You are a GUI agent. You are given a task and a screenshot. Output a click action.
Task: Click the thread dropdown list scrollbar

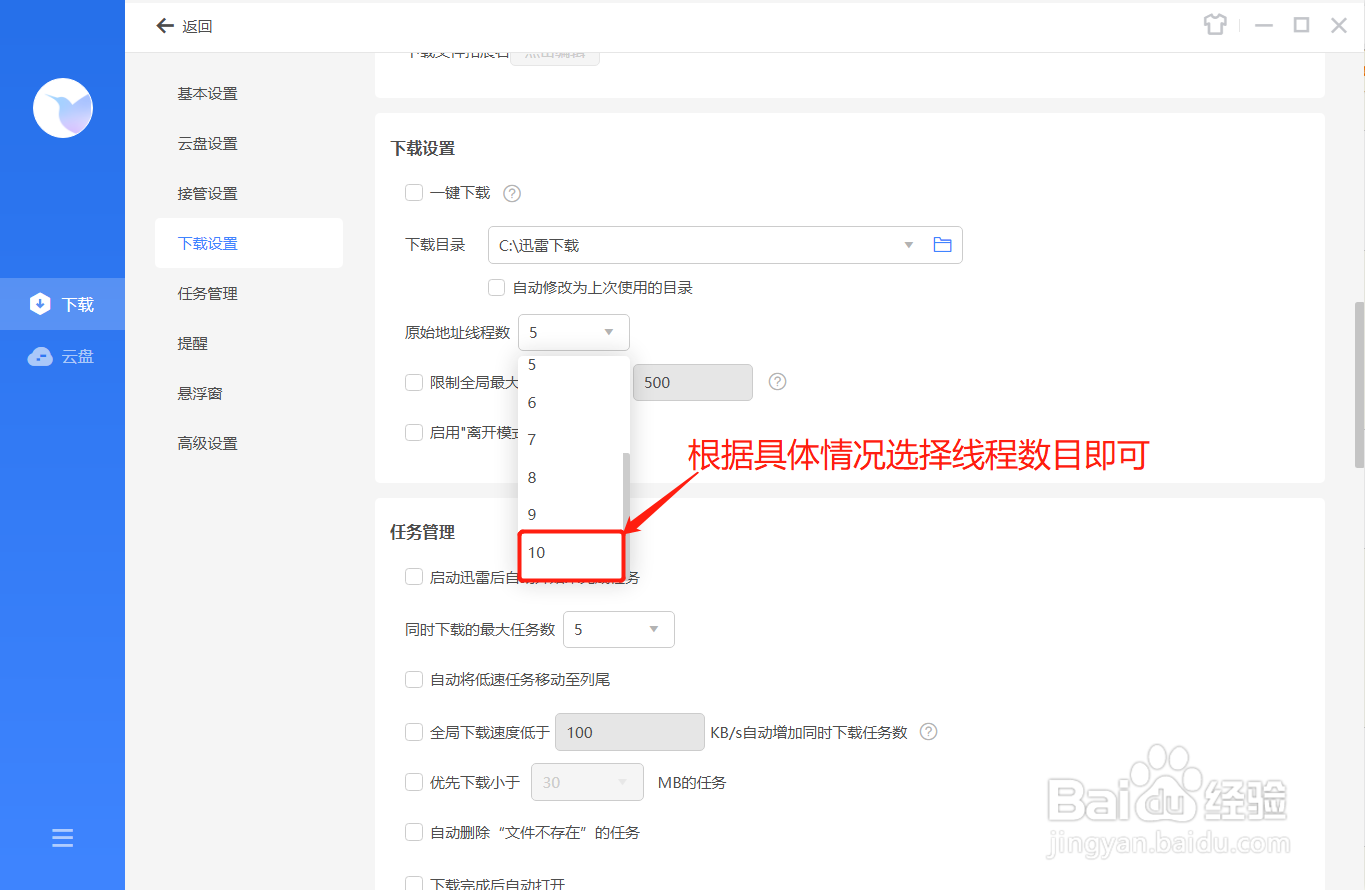click(x=627, y=494)
